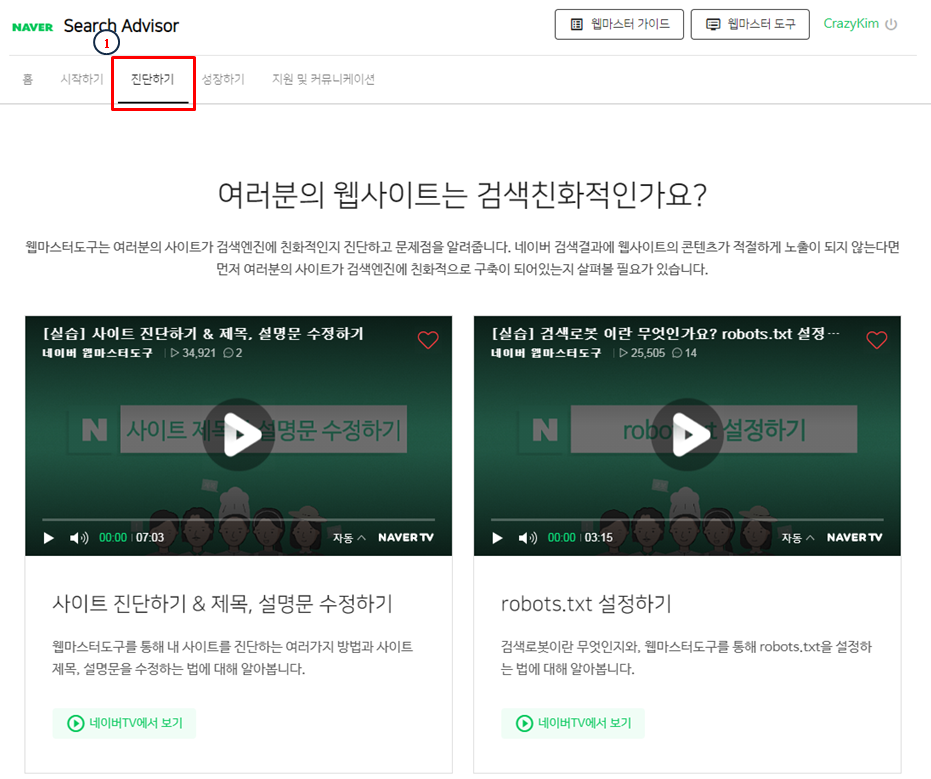Image resolution: width=931 pixels, height=779 pixels.
Task: Click the comment count 2 icon on first video
Action: 233,353
